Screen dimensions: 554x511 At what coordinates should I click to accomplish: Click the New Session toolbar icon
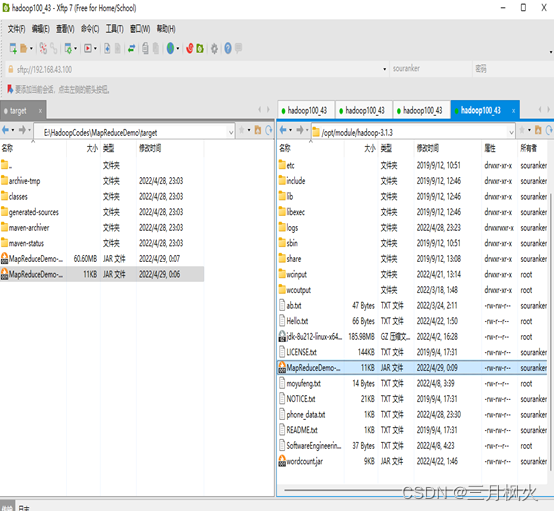13,48
